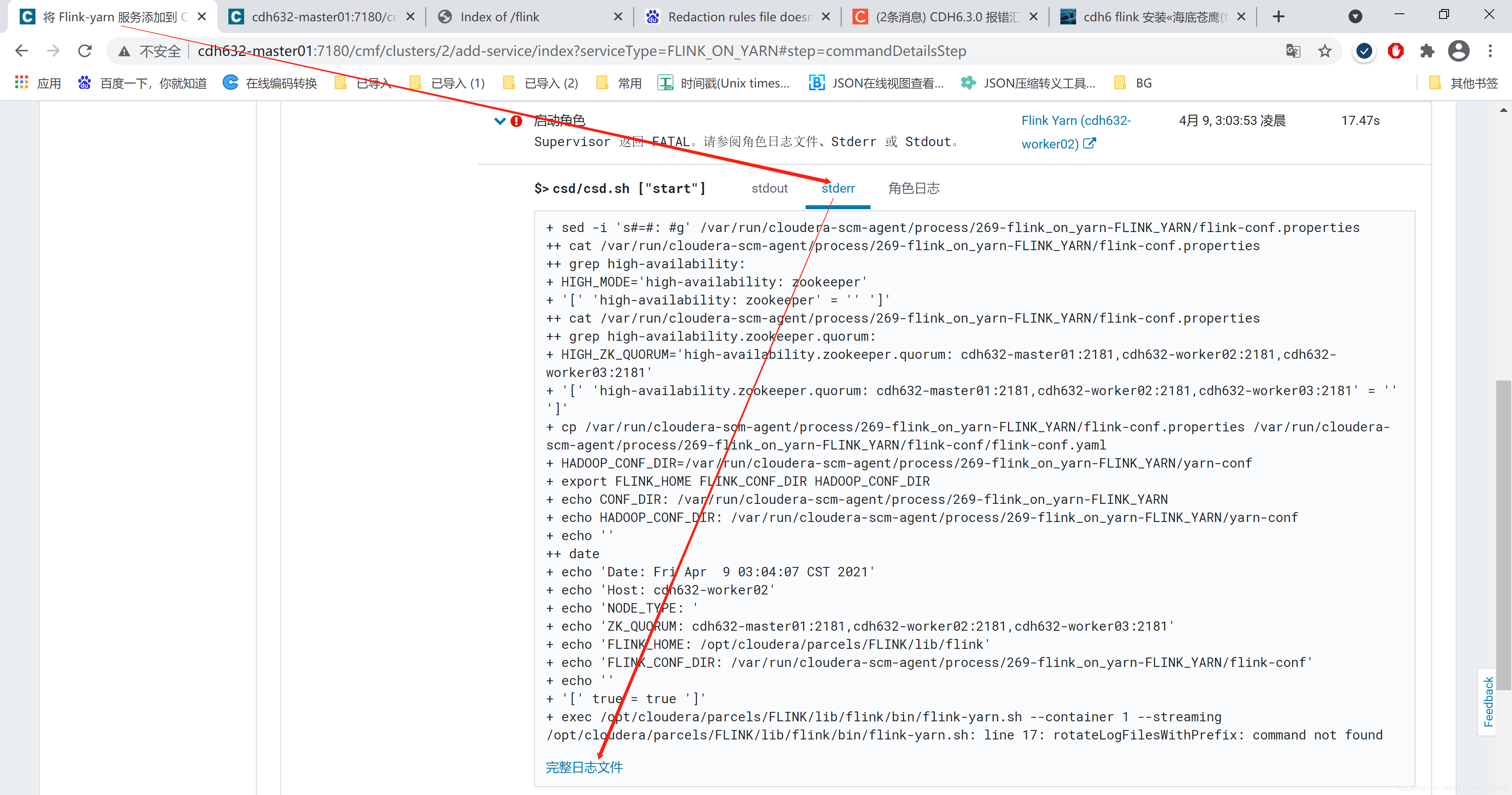Switch to the cdh632-master01:7180 tab
This screenshot has height=795, width=1512.
322,17
